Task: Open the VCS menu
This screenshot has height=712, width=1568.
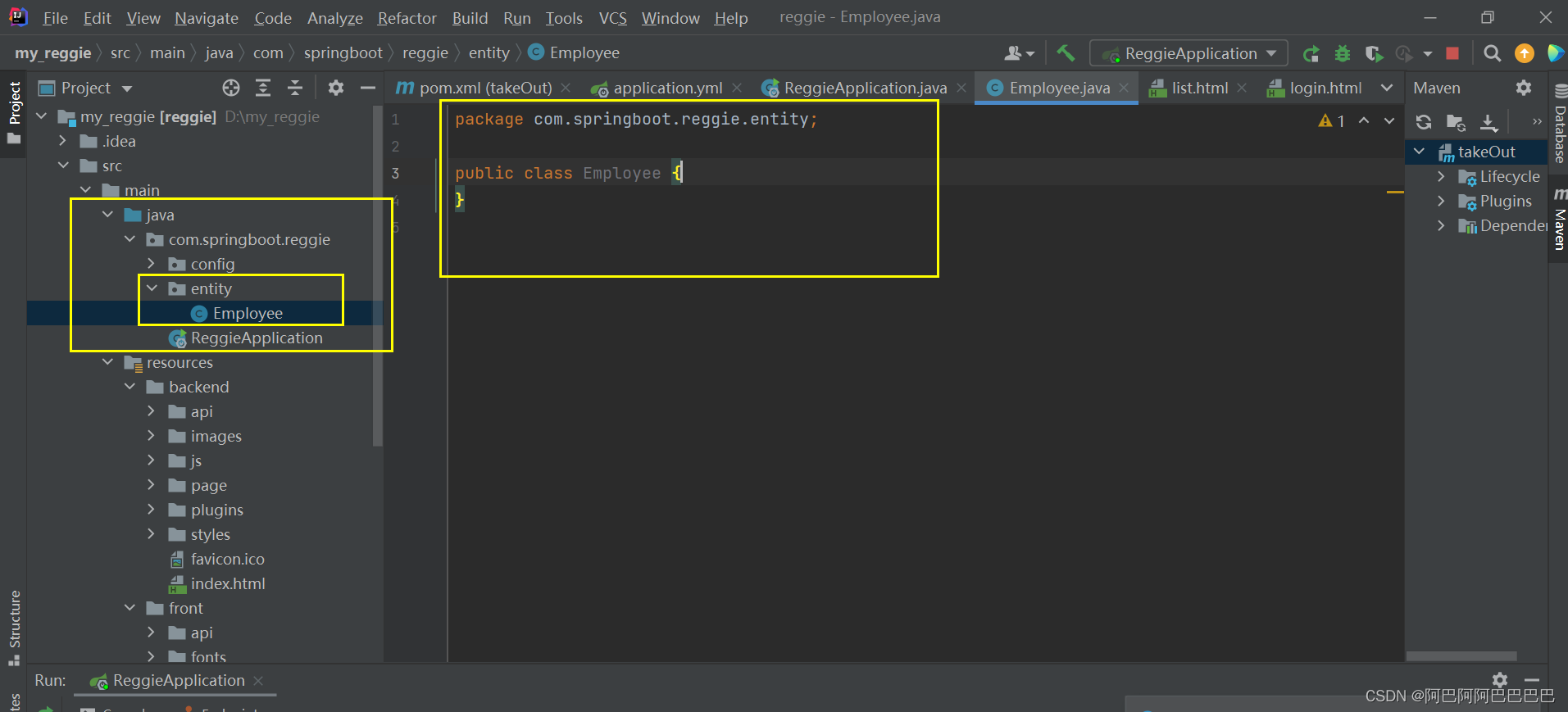Action: coord(612,18)
